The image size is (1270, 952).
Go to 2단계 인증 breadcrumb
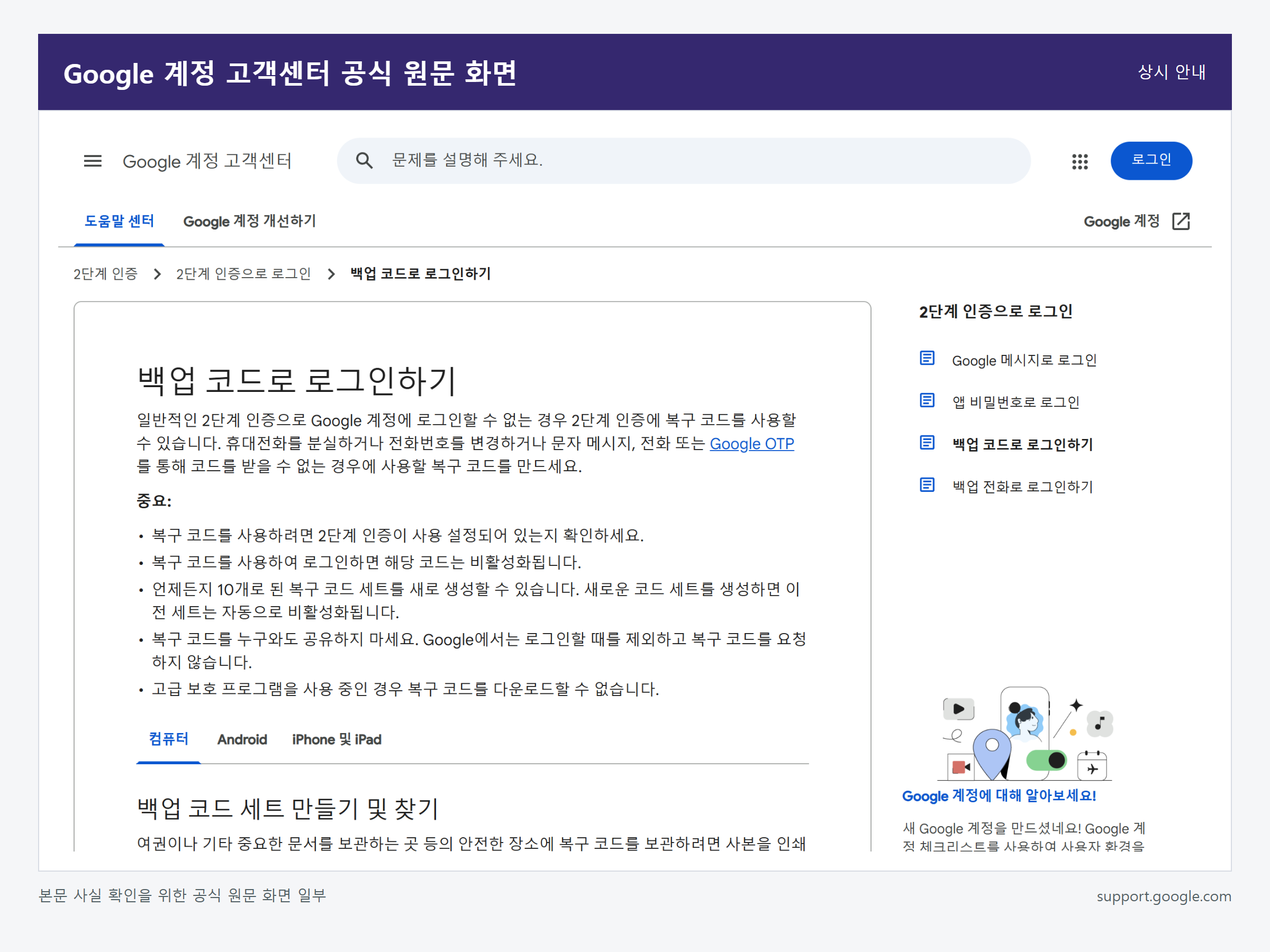(106, 274)
